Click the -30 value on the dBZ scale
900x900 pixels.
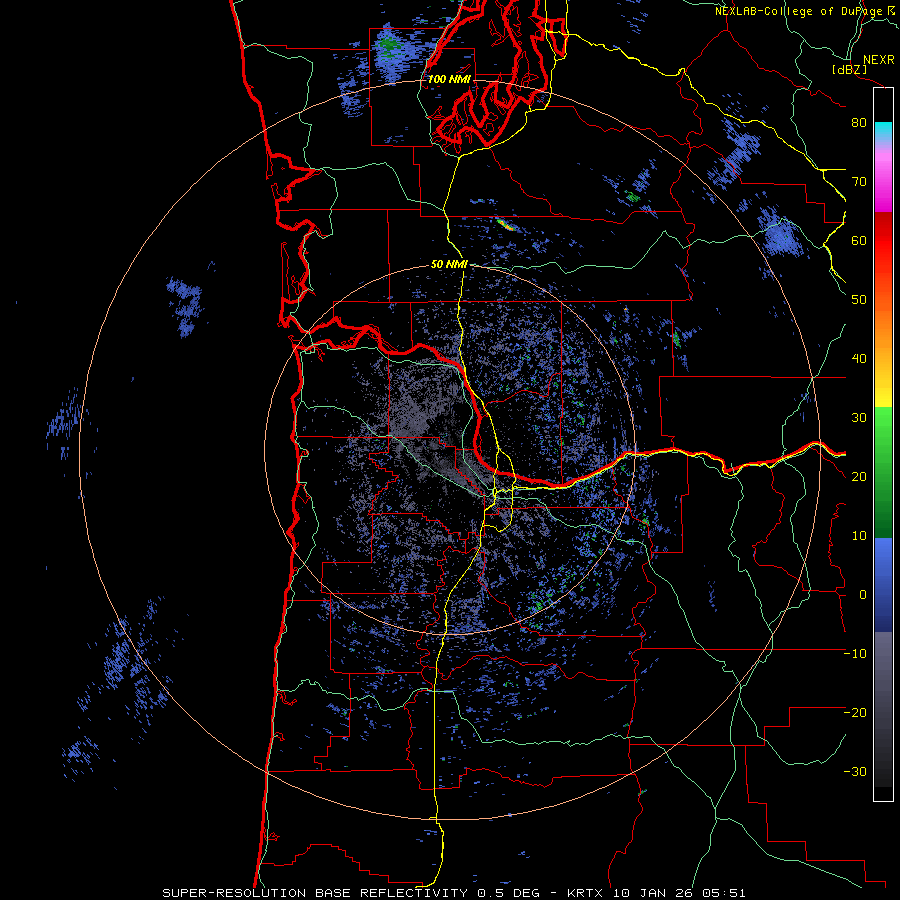855,772
